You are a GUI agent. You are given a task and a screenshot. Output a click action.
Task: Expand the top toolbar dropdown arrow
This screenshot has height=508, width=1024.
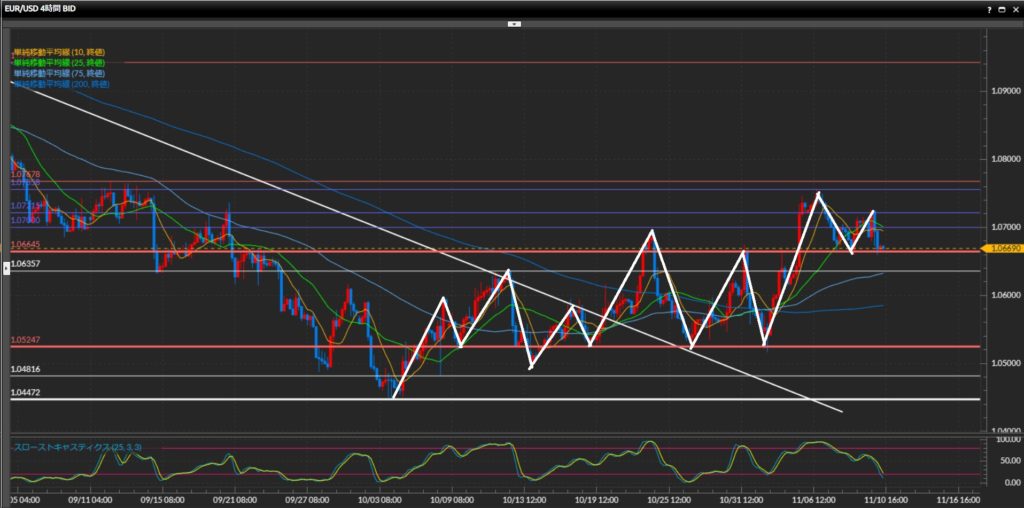tap(512, 23)
